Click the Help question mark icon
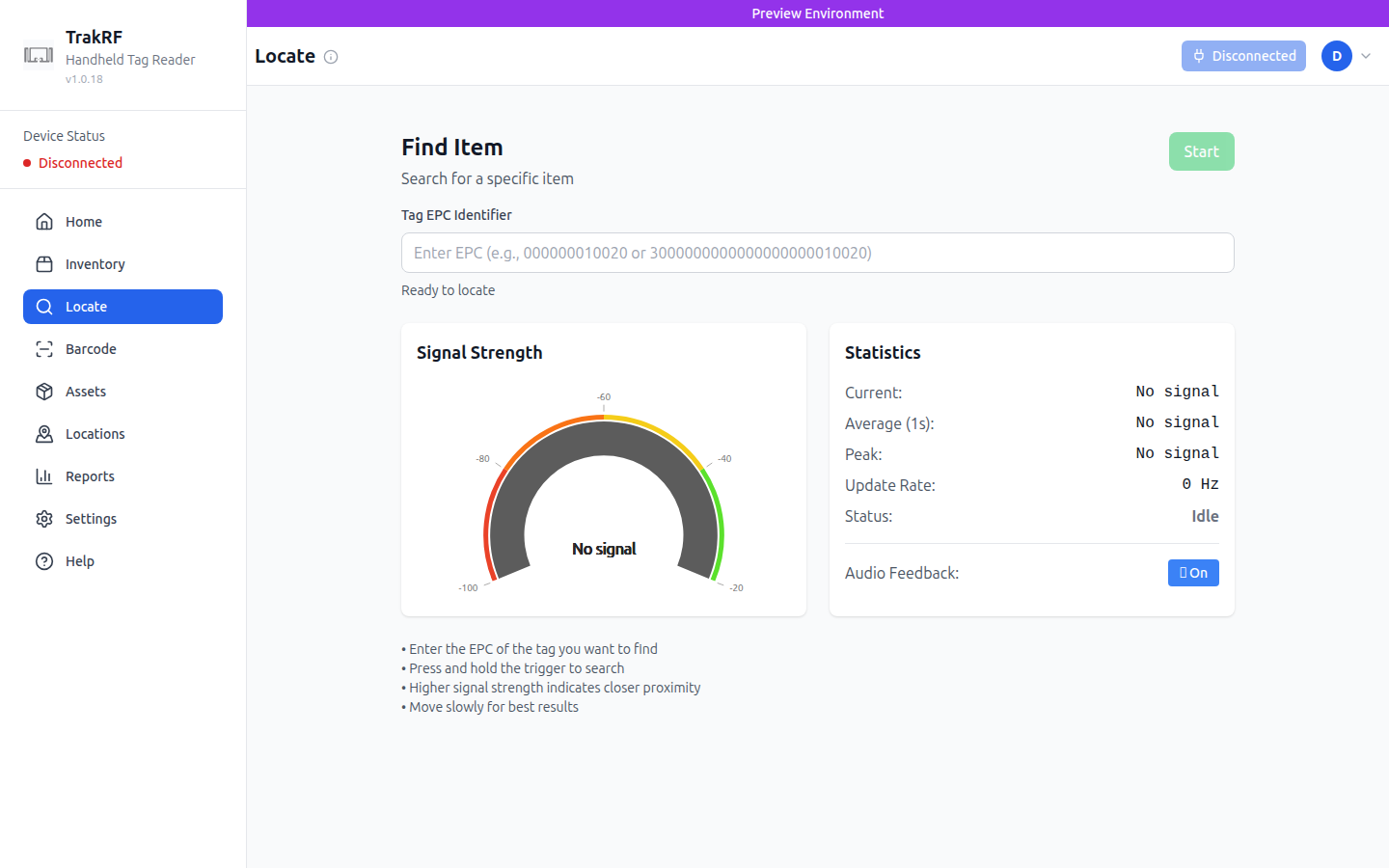This screenshot has width=1389, height=868. pyautogui.click(x=44, y=561)
